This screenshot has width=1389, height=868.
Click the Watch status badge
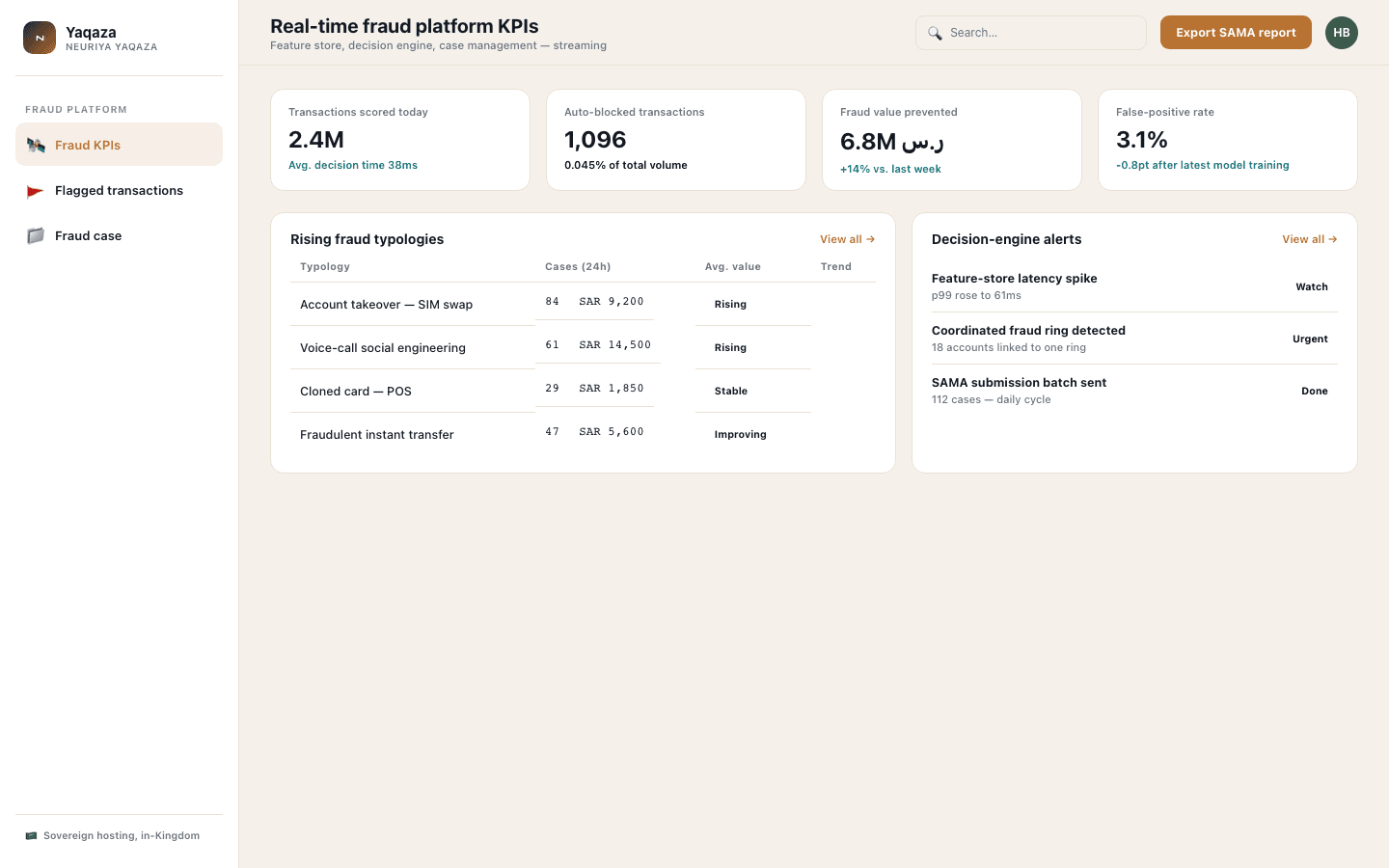[x=1312, y=286]
